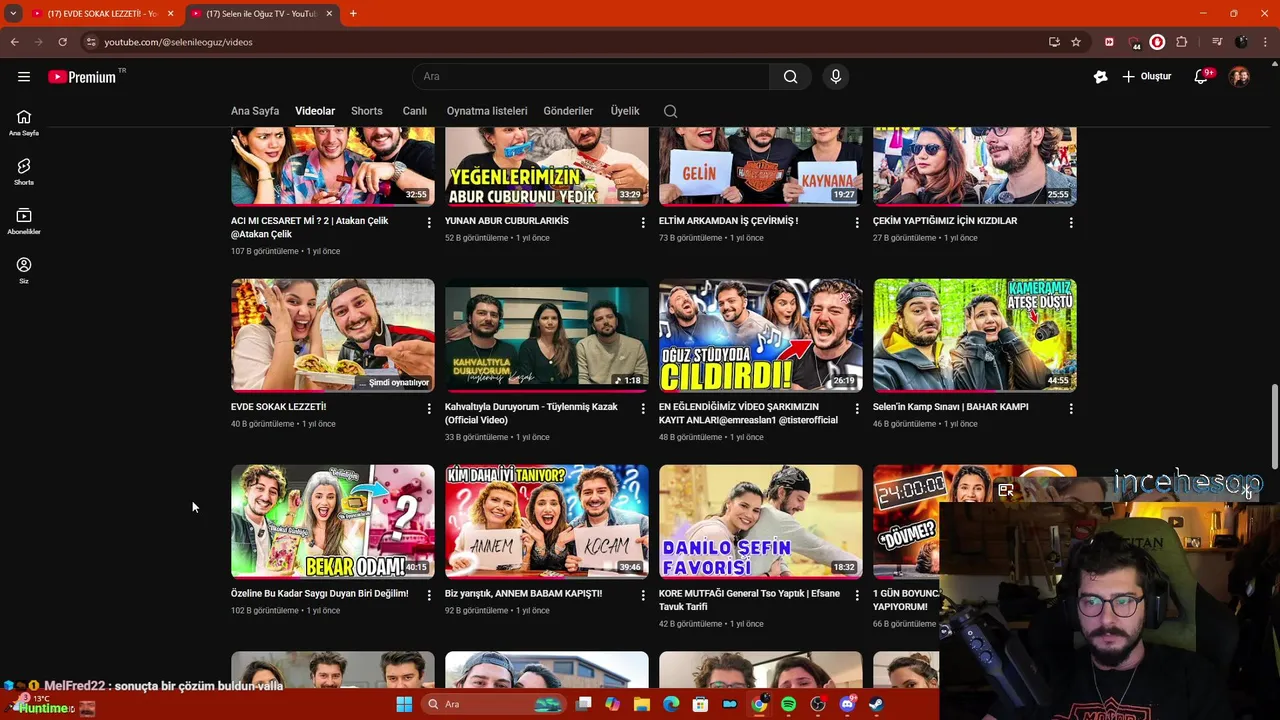Open the media controls icon in Chrome toolbar

pos(1217,42)
